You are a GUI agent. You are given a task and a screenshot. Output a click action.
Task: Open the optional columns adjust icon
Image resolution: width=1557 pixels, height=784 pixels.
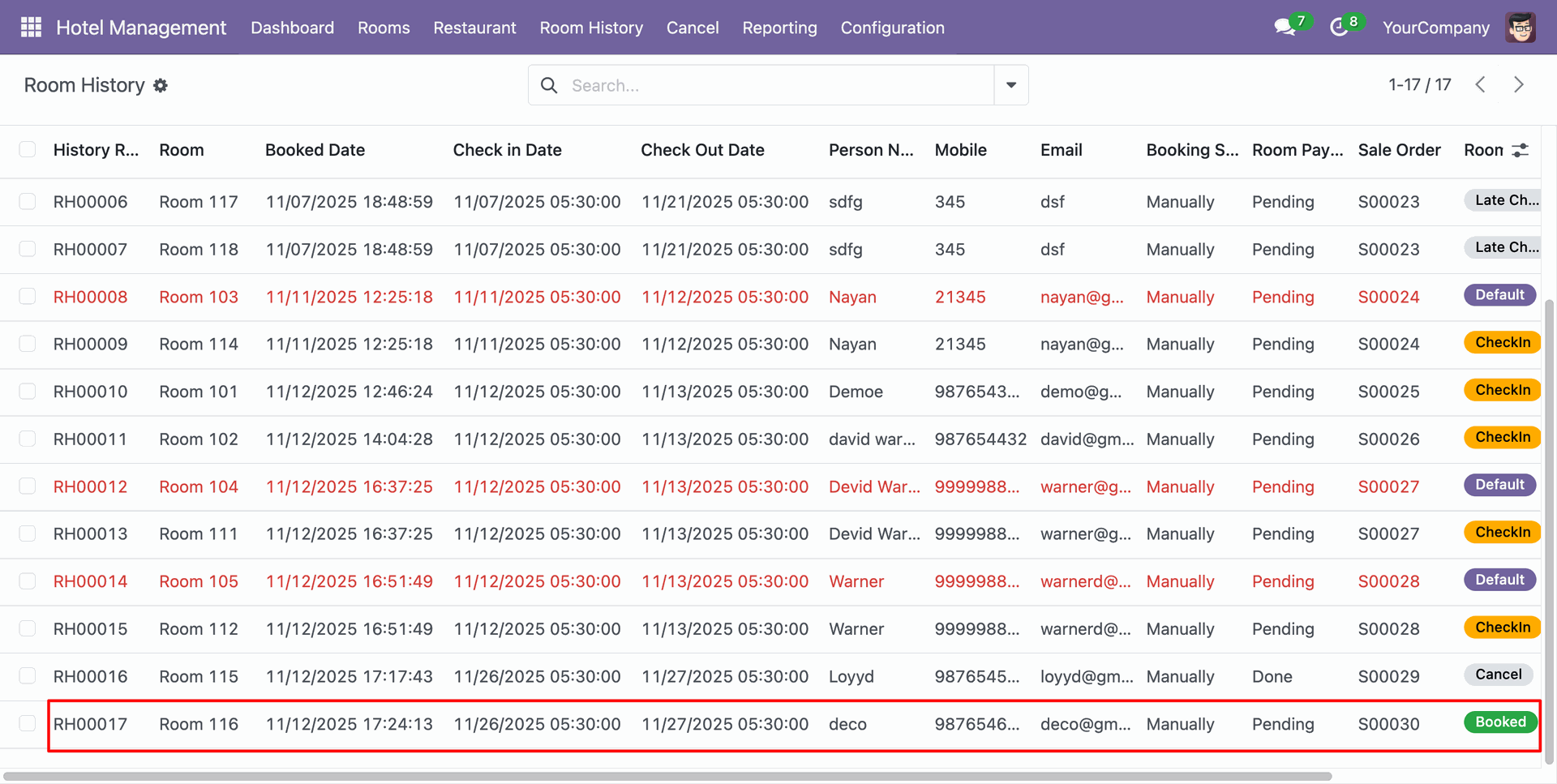point(1521,150)
